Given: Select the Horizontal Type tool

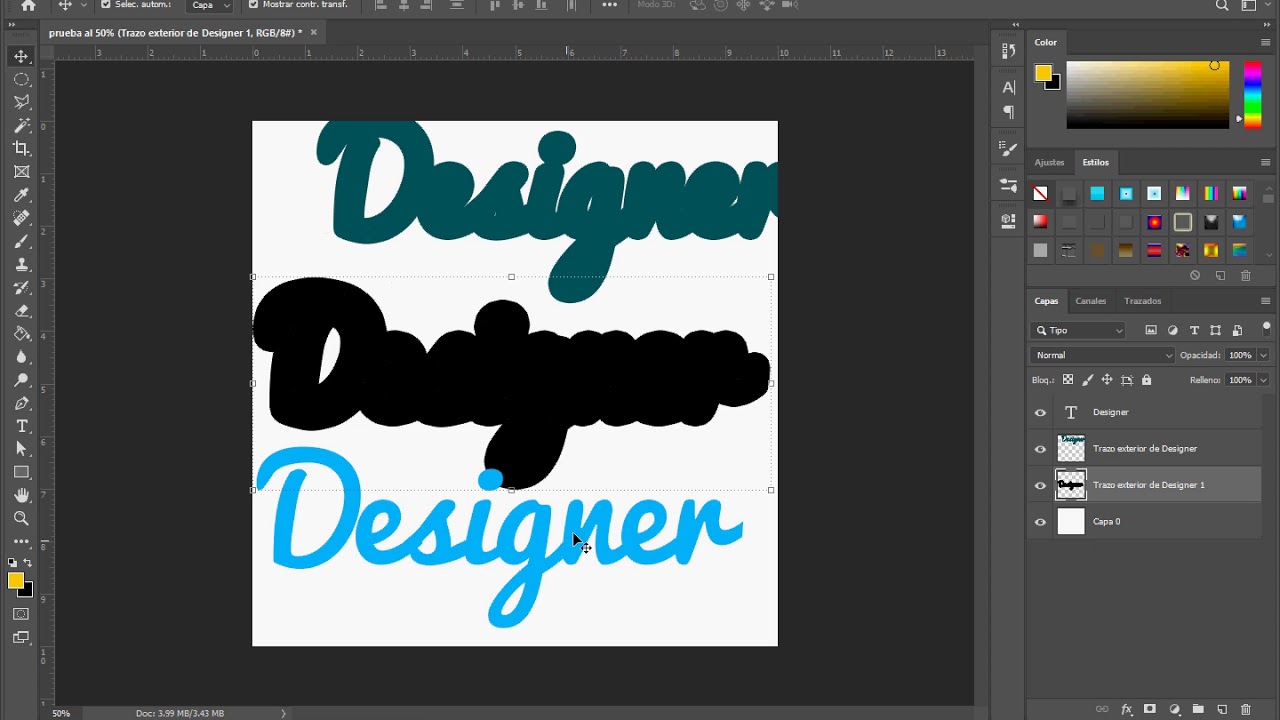Looking at the screenshot, I should click(x=21, y=427).
